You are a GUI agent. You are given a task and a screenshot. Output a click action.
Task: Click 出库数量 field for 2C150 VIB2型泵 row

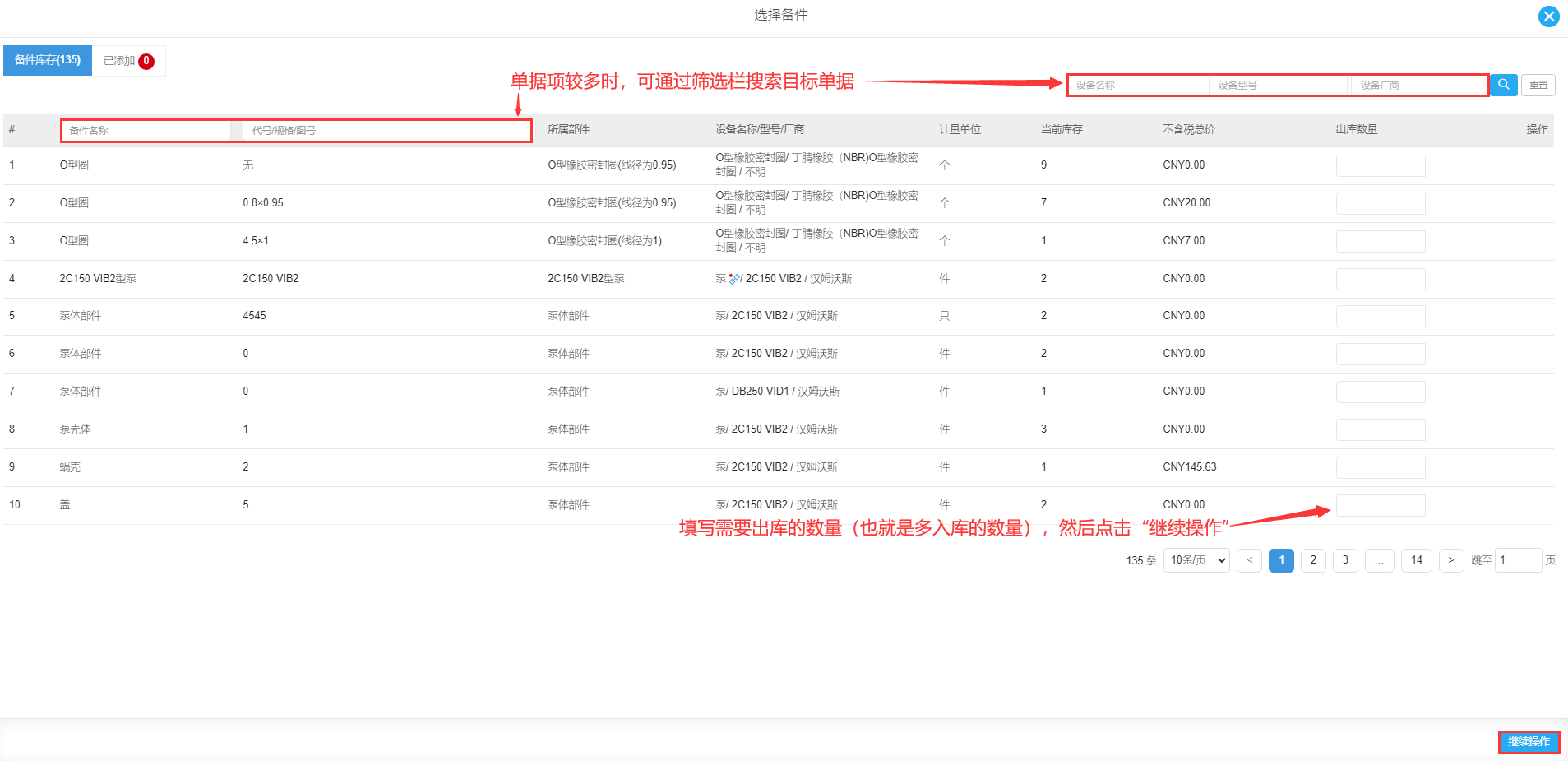(1381, 279)
